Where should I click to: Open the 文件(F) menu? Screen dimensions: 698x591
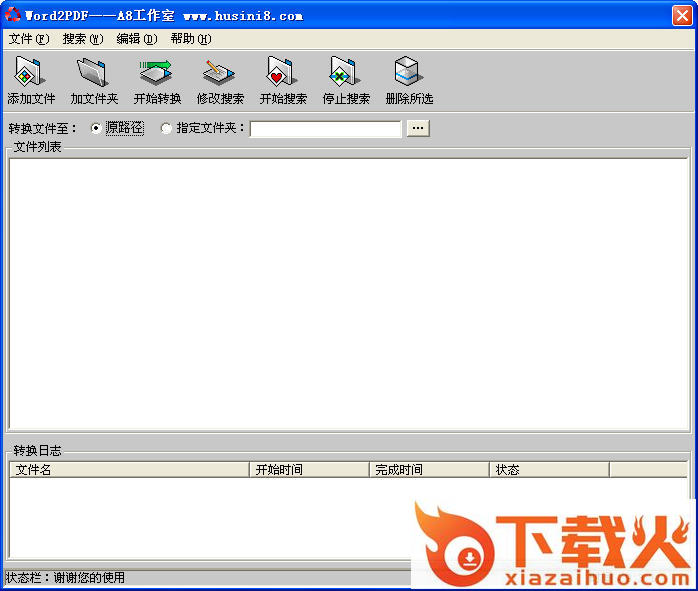click(29, 39)
